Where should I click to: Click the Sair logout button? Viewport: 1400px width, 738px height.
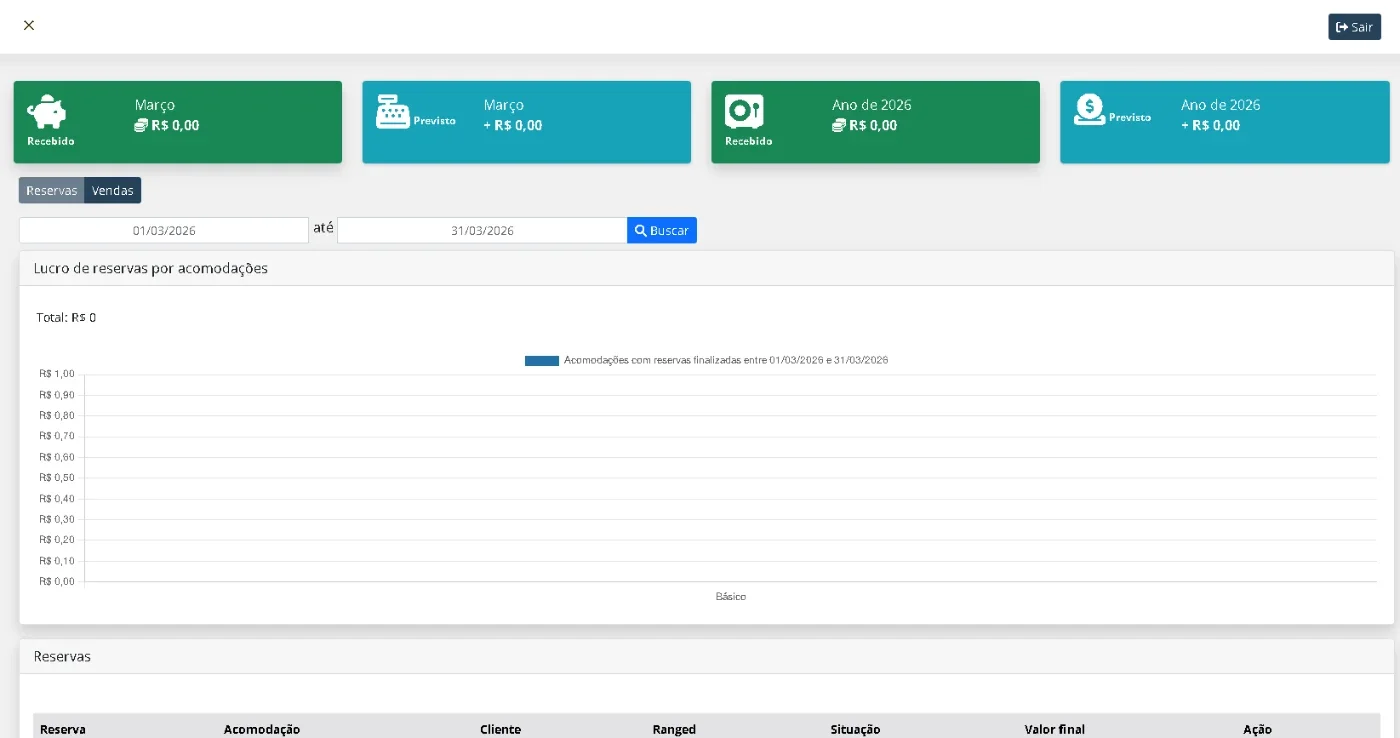1354,27
